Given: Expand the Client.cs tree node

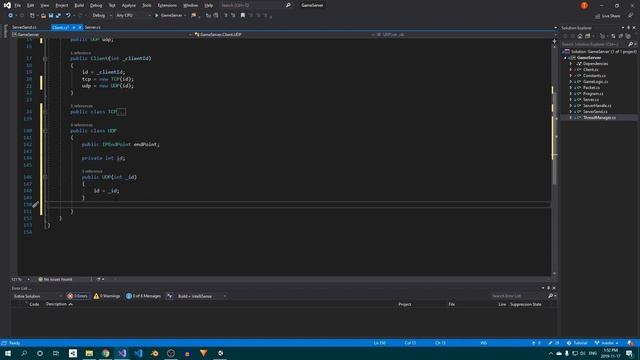Looking at the screenshot, I should [571, 70].
